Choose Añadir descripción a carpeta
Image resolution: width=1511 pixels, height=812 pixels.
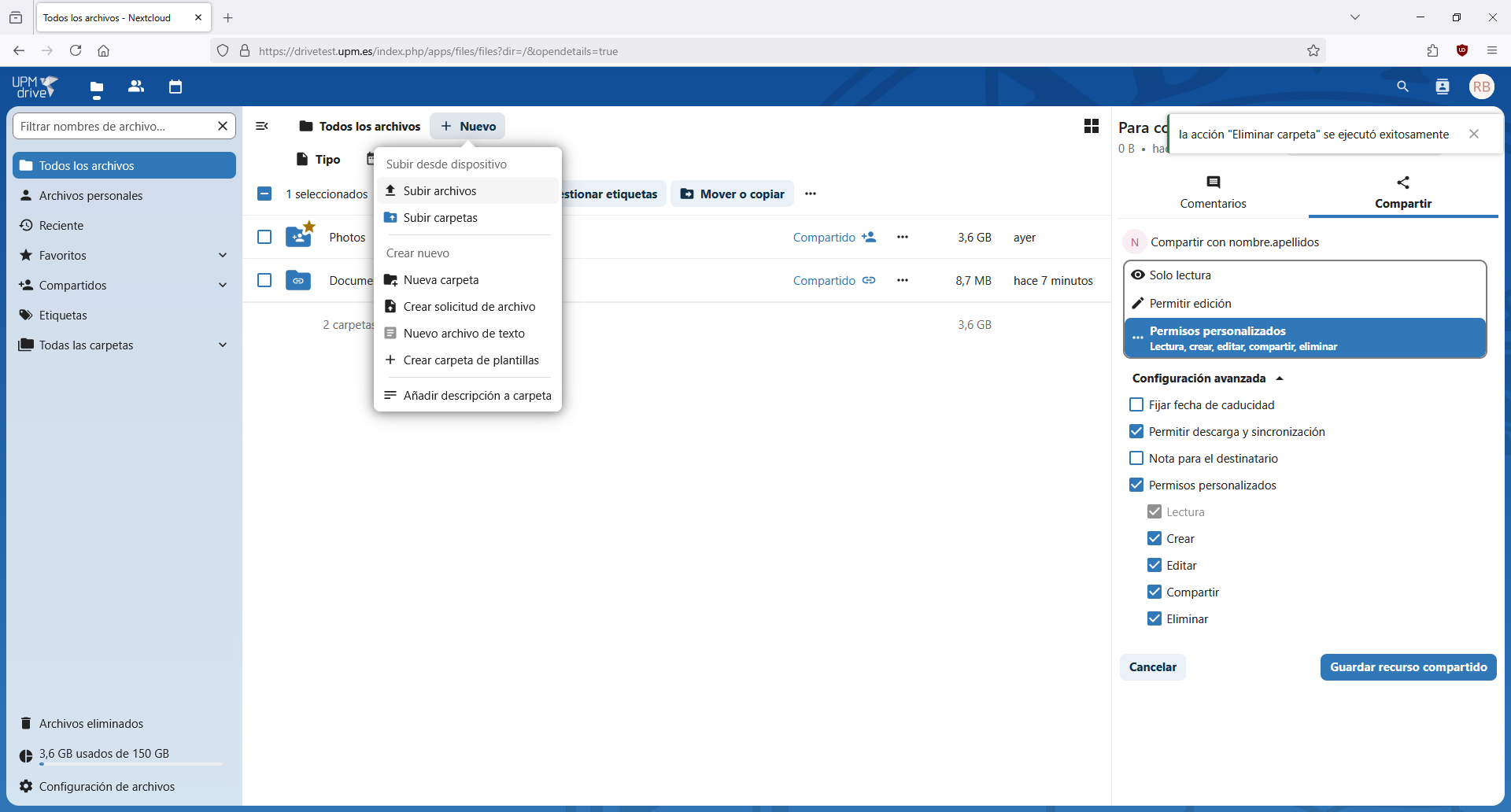[467, 395]
